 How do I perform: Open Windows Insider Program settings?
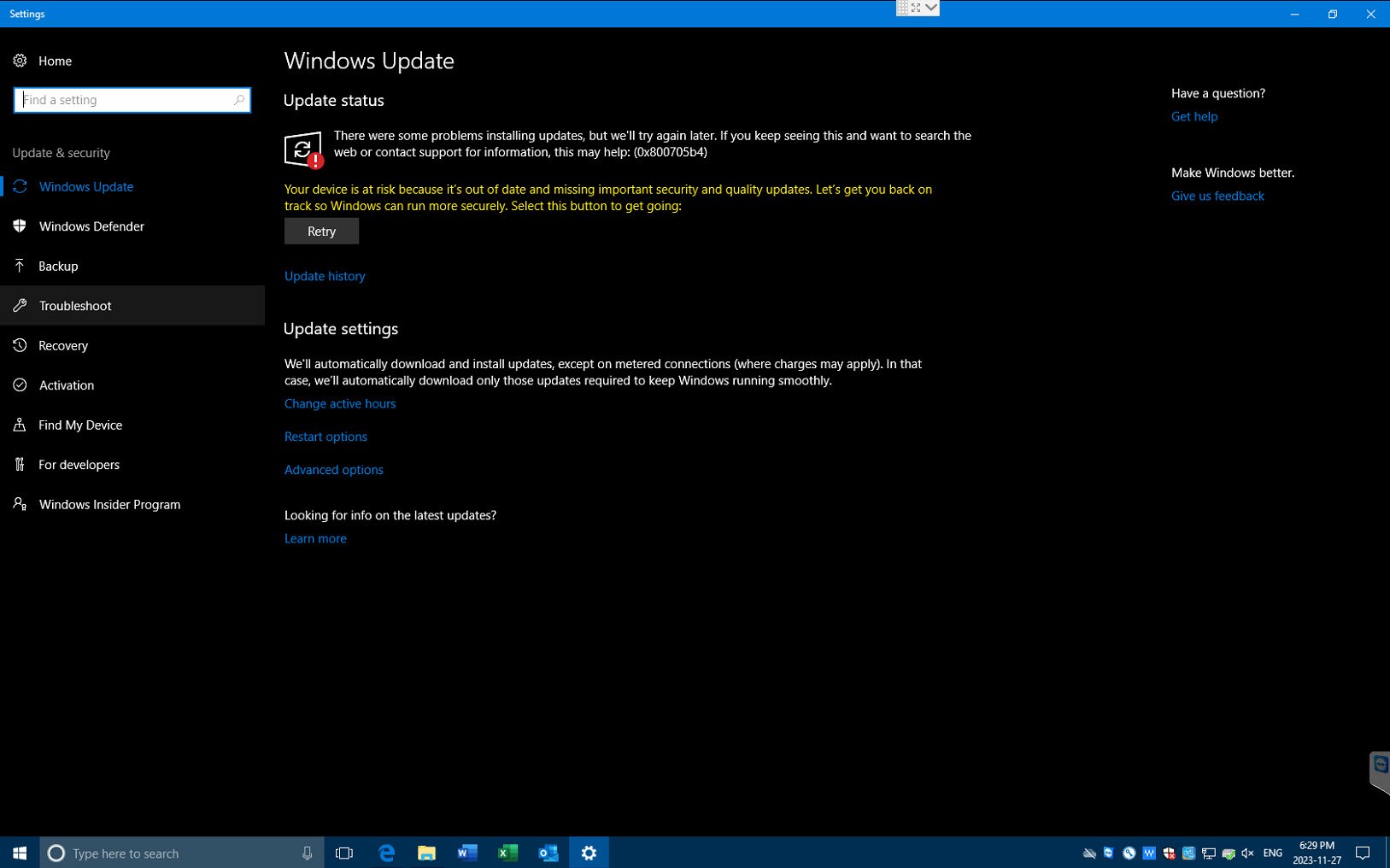(132, 504)
